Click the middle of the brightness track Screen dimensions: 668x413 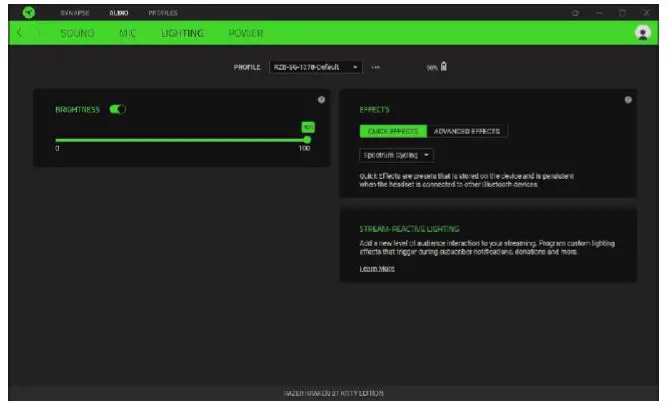tap(181, 140)
